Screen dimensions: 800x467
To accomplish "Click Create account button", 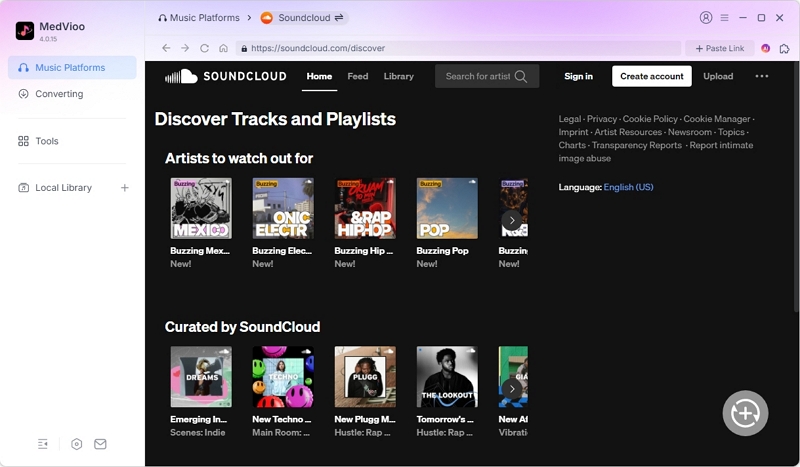I will click(652, 76).
